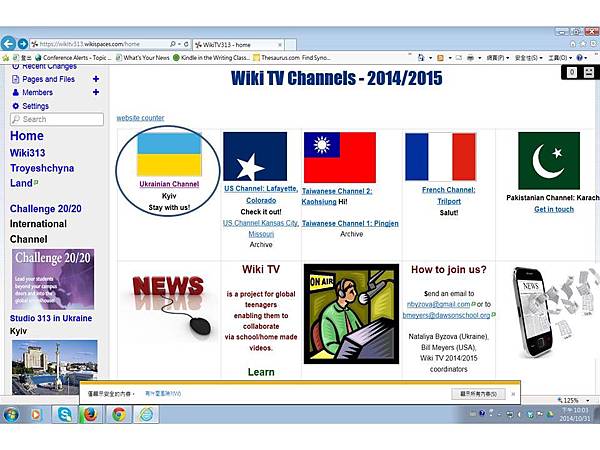Click the favorites star icon on bookmarks bar

click(x=5, y=58)
